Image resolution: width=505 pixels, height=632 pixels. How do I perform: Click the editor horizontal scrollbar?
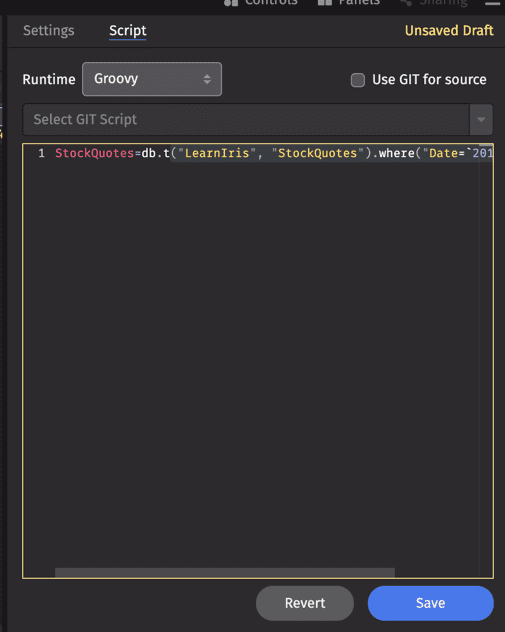[225, 572]
